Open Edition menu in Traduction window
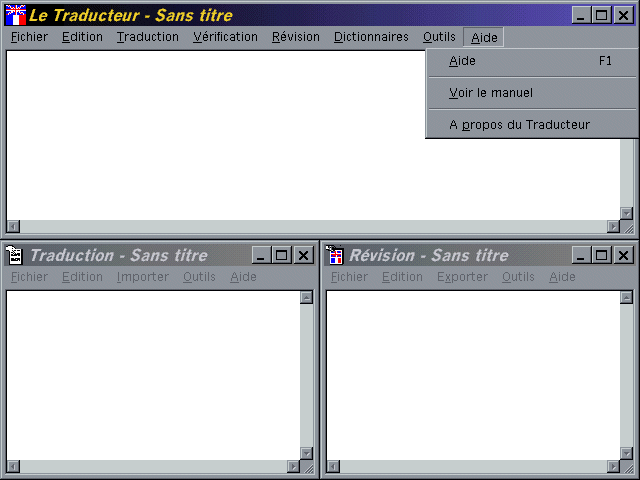 pyautogui.click(x=82, y=277)
